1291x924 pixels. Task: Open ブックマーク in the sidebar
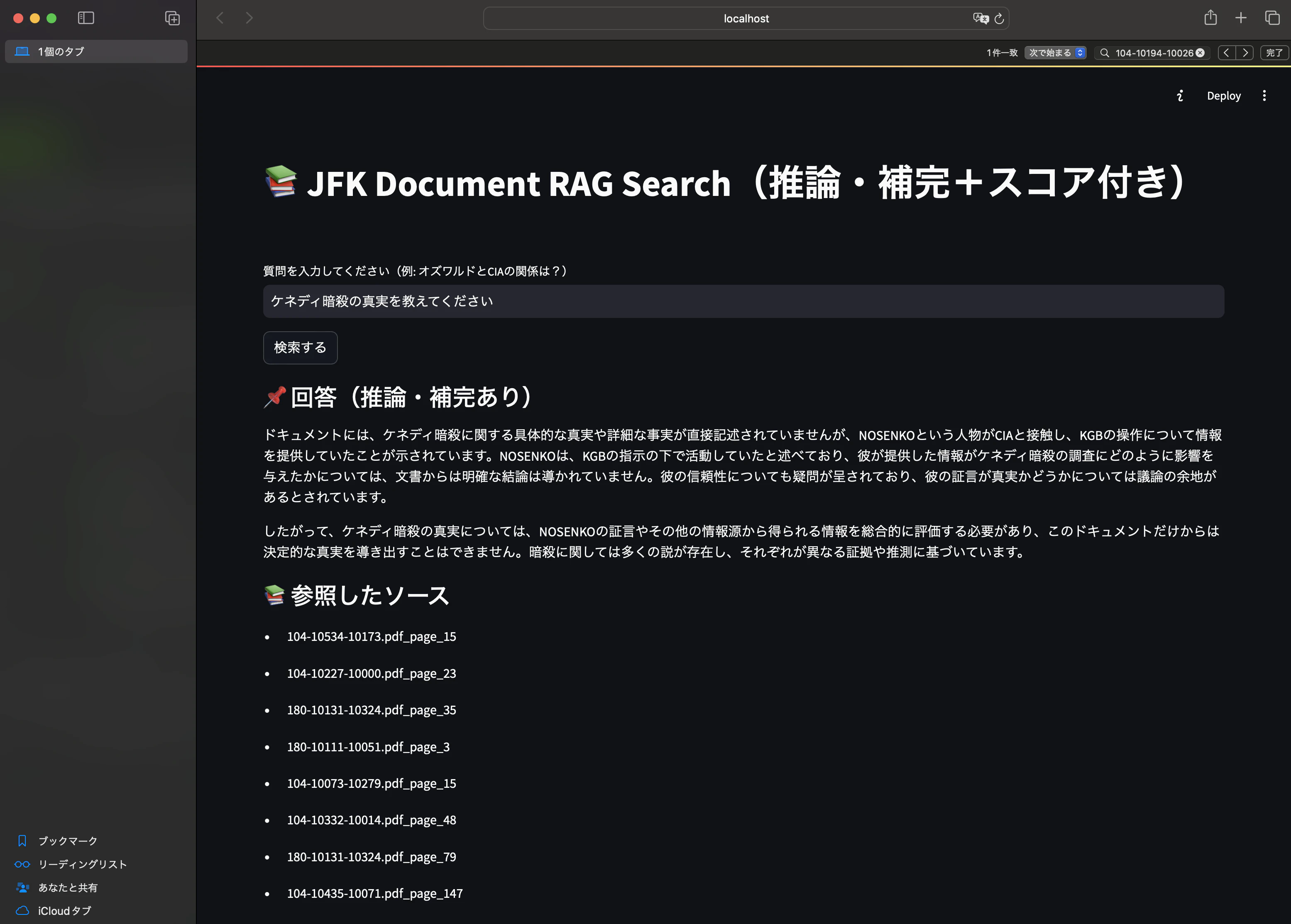click(x=68, y=841)
